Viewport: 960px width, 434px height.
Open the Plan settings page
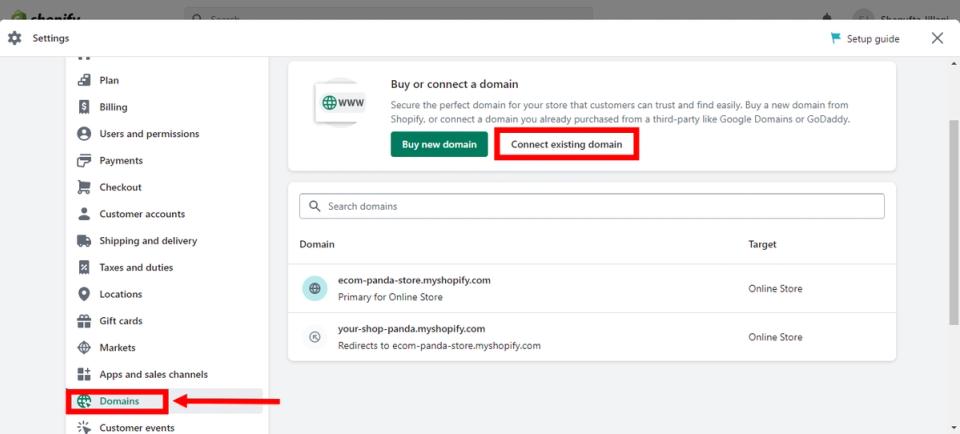[109, 80]
